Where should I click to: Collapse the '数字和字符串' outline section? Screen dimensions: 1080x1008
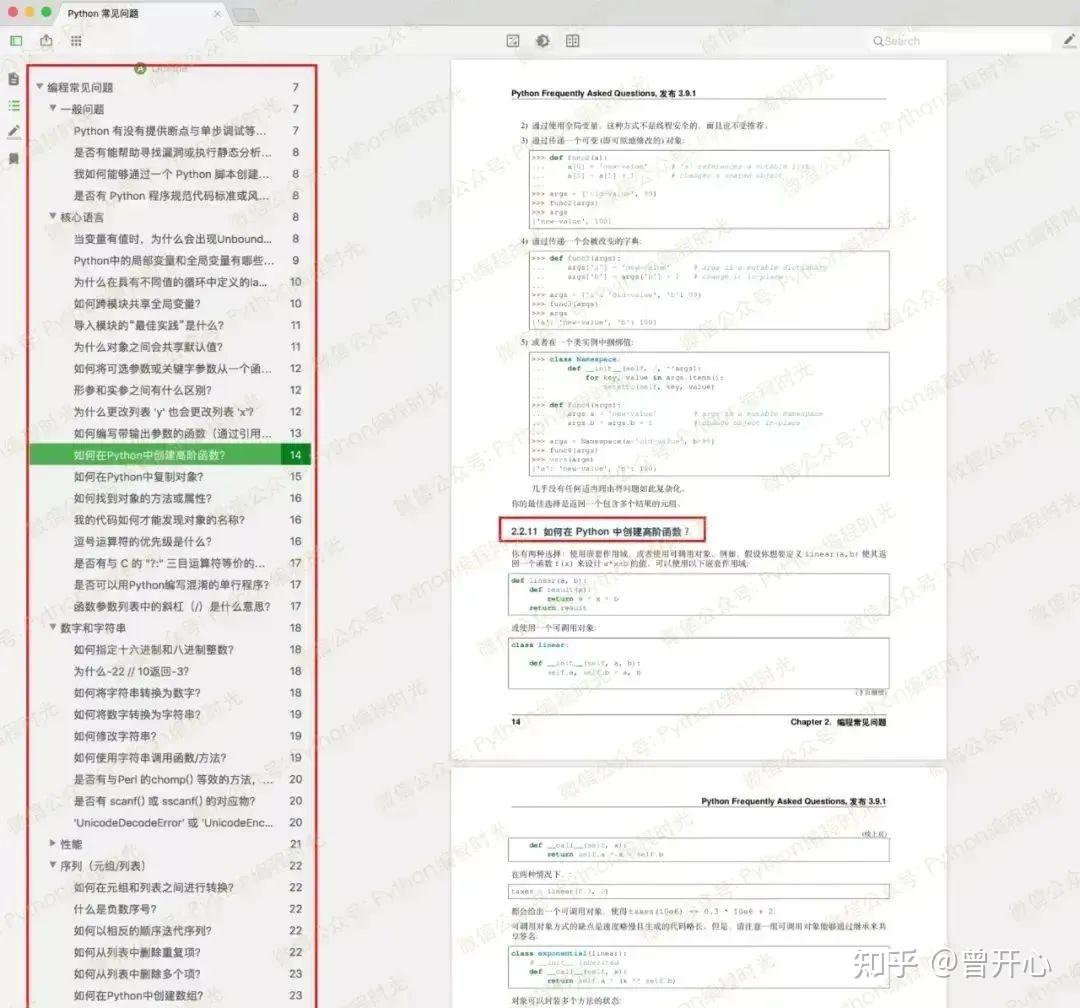click(x=53, y=626)
